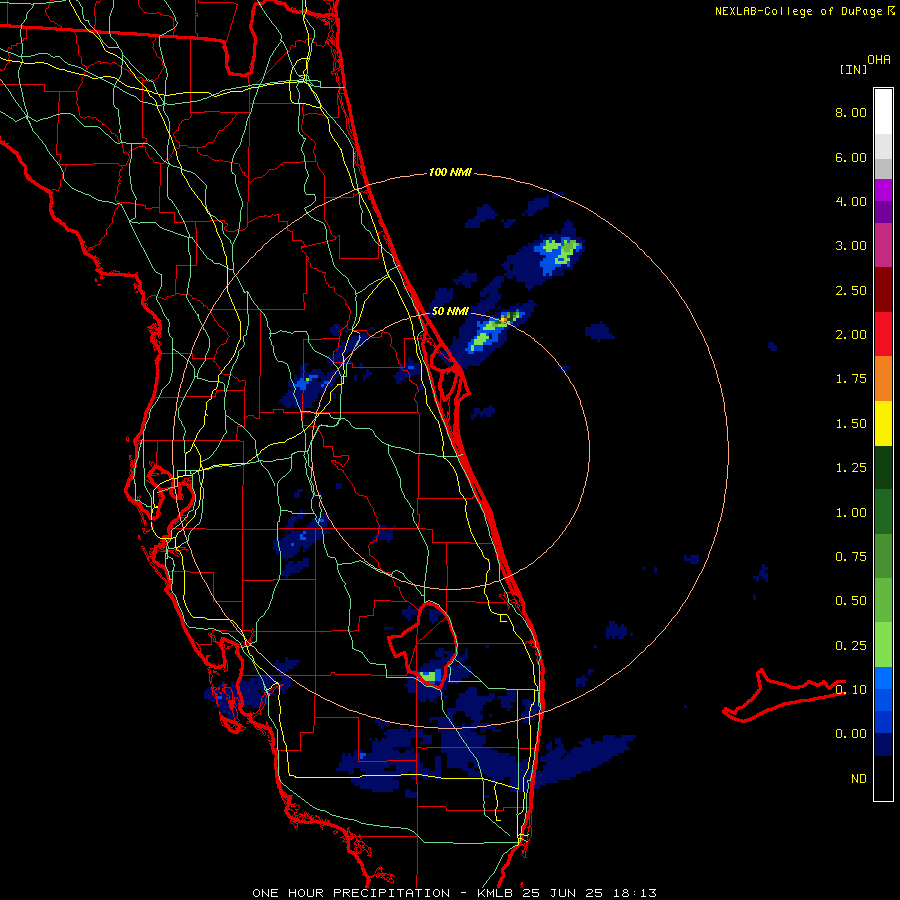Click the [IN] units label
Screen dimensions: 900x900
tap(853, 69)
